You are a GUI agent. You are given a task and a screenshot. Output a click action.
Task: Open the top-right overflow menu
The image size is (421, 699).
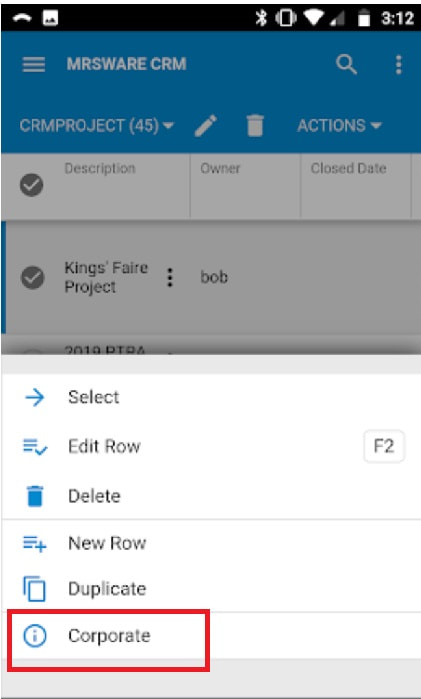[x=399, y=65]
